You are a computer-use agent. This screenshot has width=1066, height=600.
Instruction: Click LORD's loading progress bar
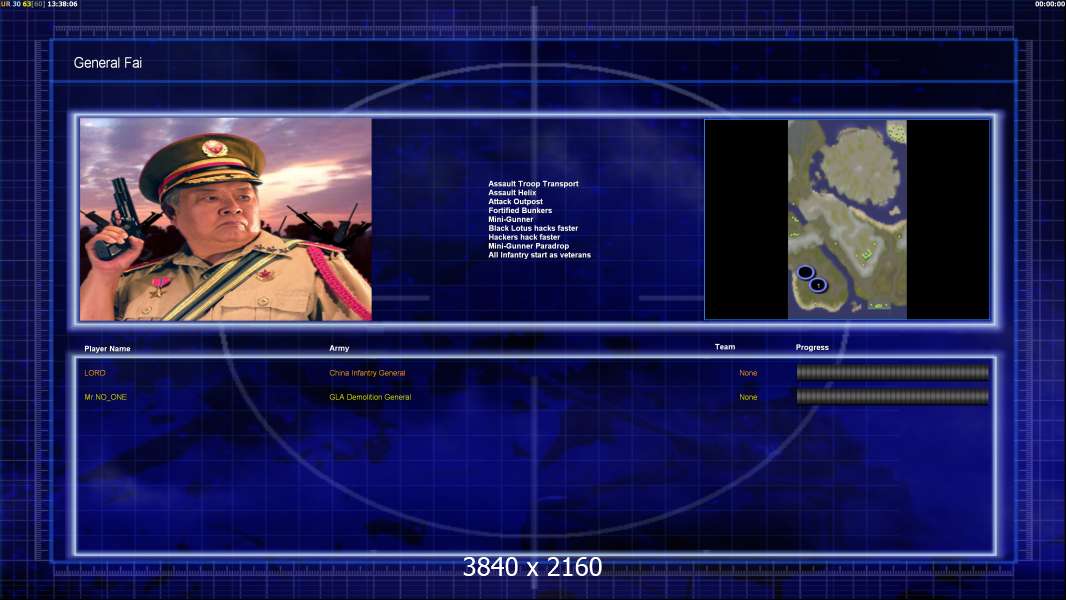pos(893,372)
